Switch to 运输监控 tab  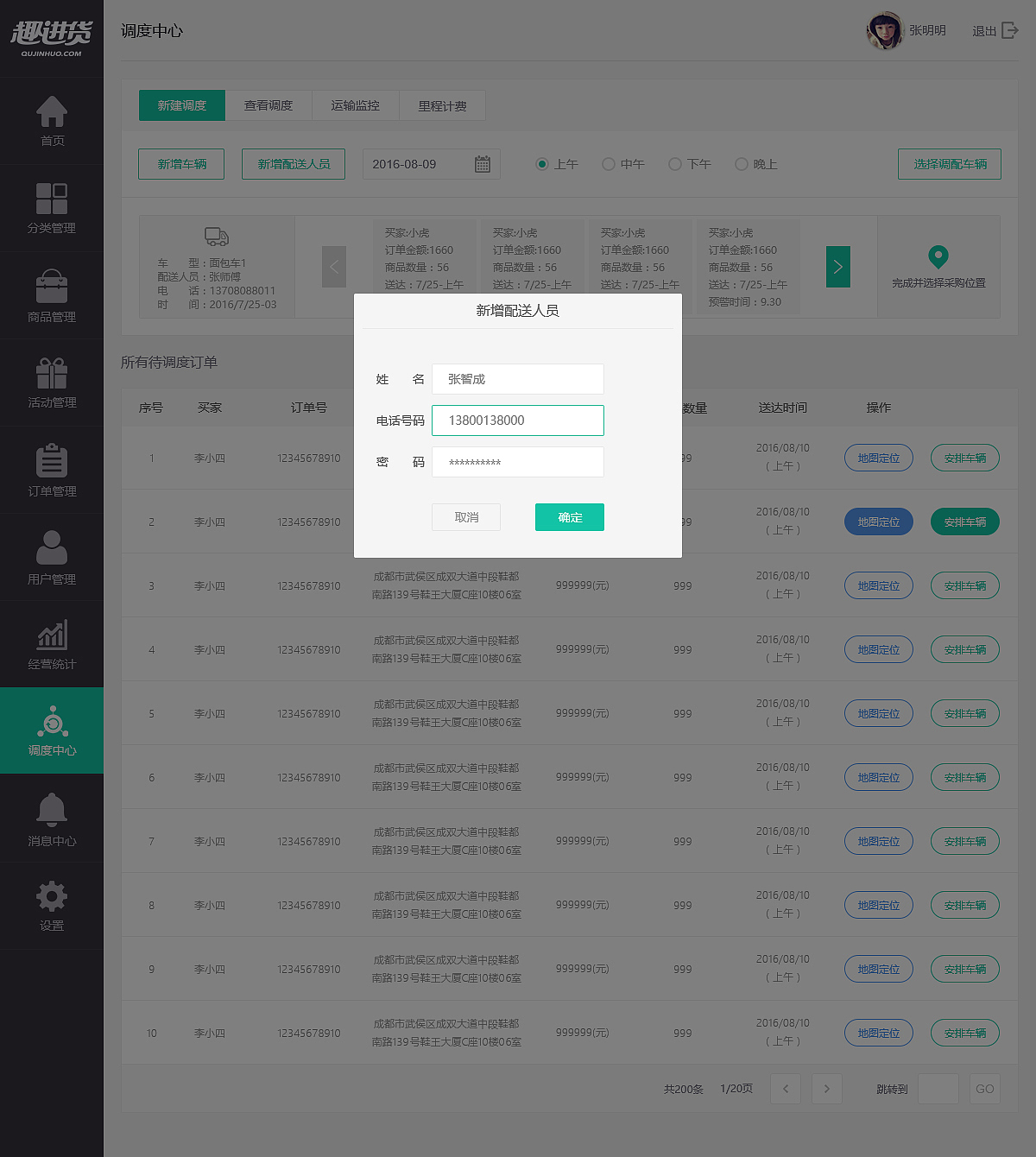coord(356,105)
